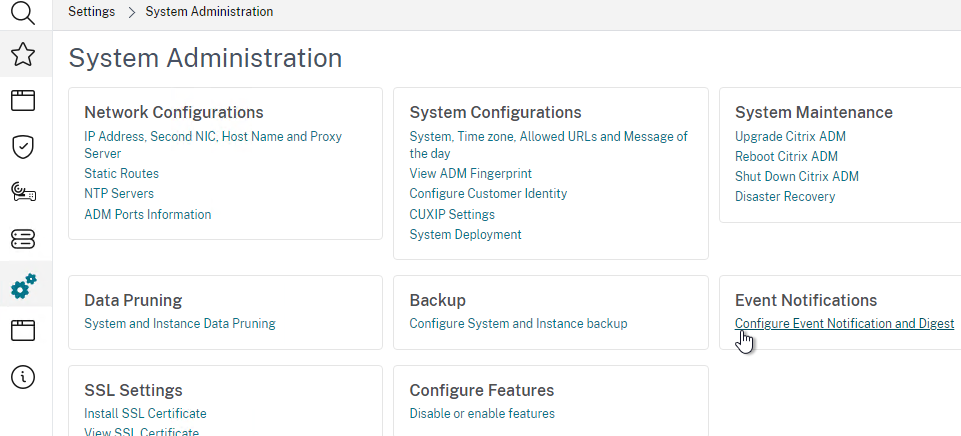
Task: Go to Settings in the breadcrumb
Action: 90,12
